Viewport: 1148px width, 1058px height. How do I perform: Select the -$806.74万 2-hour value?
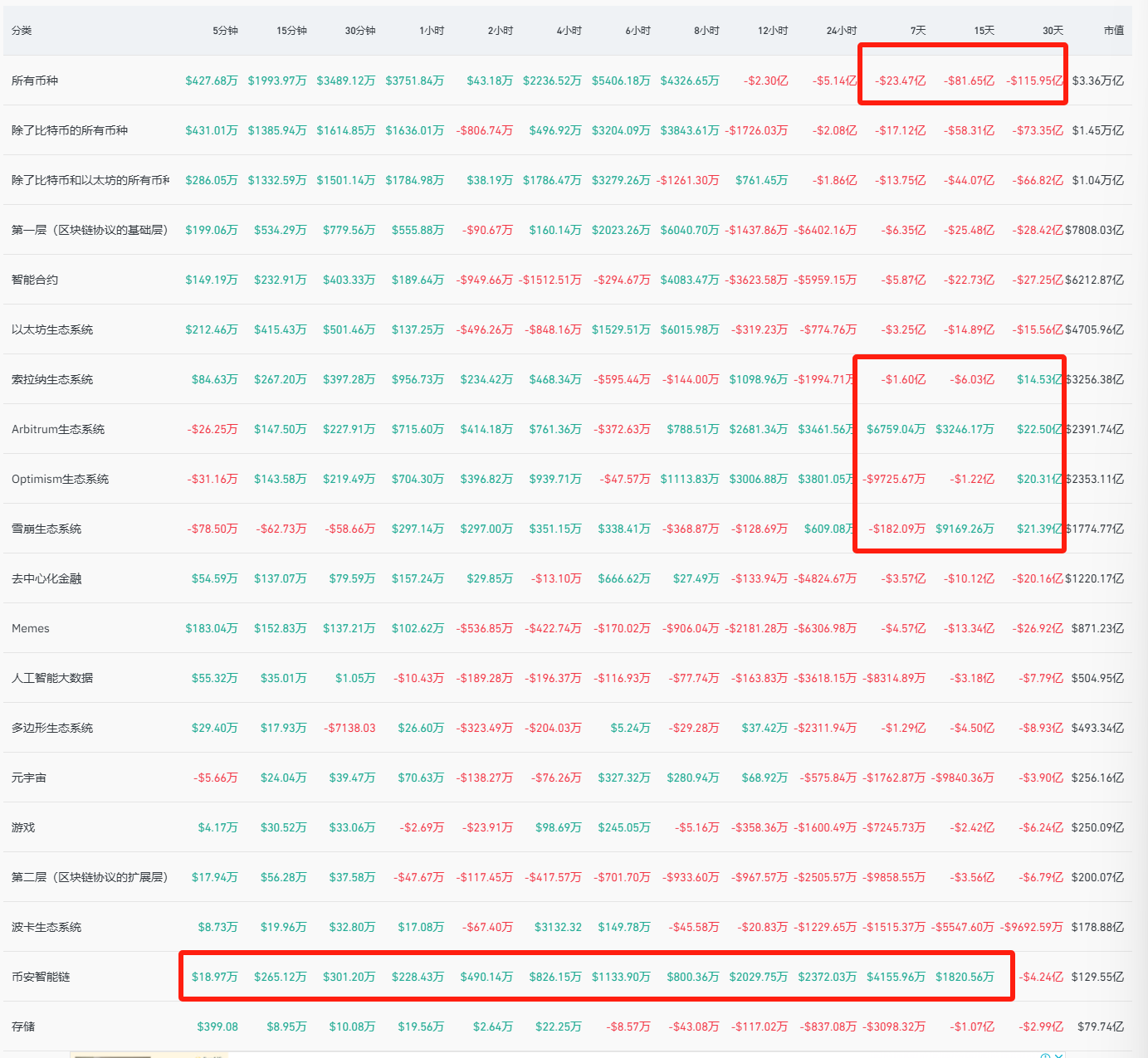(485, 130)
